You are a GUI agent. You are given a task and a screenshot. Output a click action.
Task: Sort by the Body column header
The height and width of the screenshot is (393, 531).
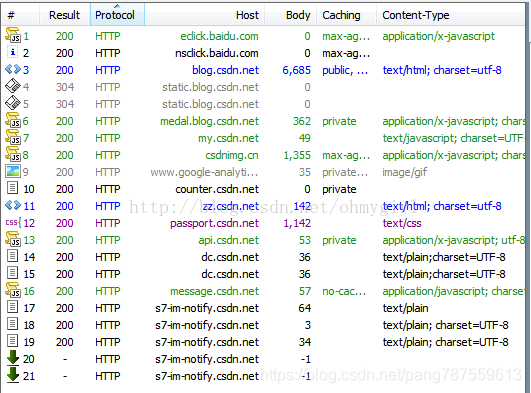[x=291, y=15]
